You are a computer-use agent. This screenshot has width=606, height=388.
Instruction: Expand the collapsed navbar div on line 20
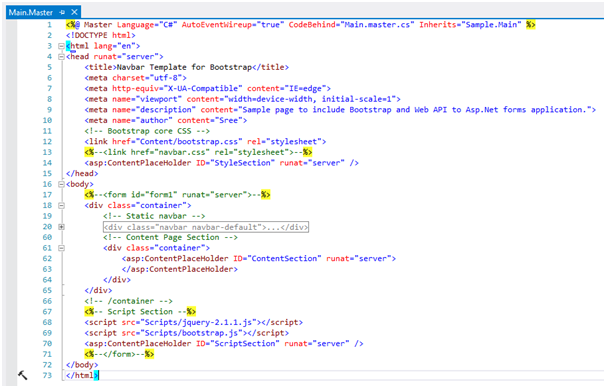[x=61, y=227]
